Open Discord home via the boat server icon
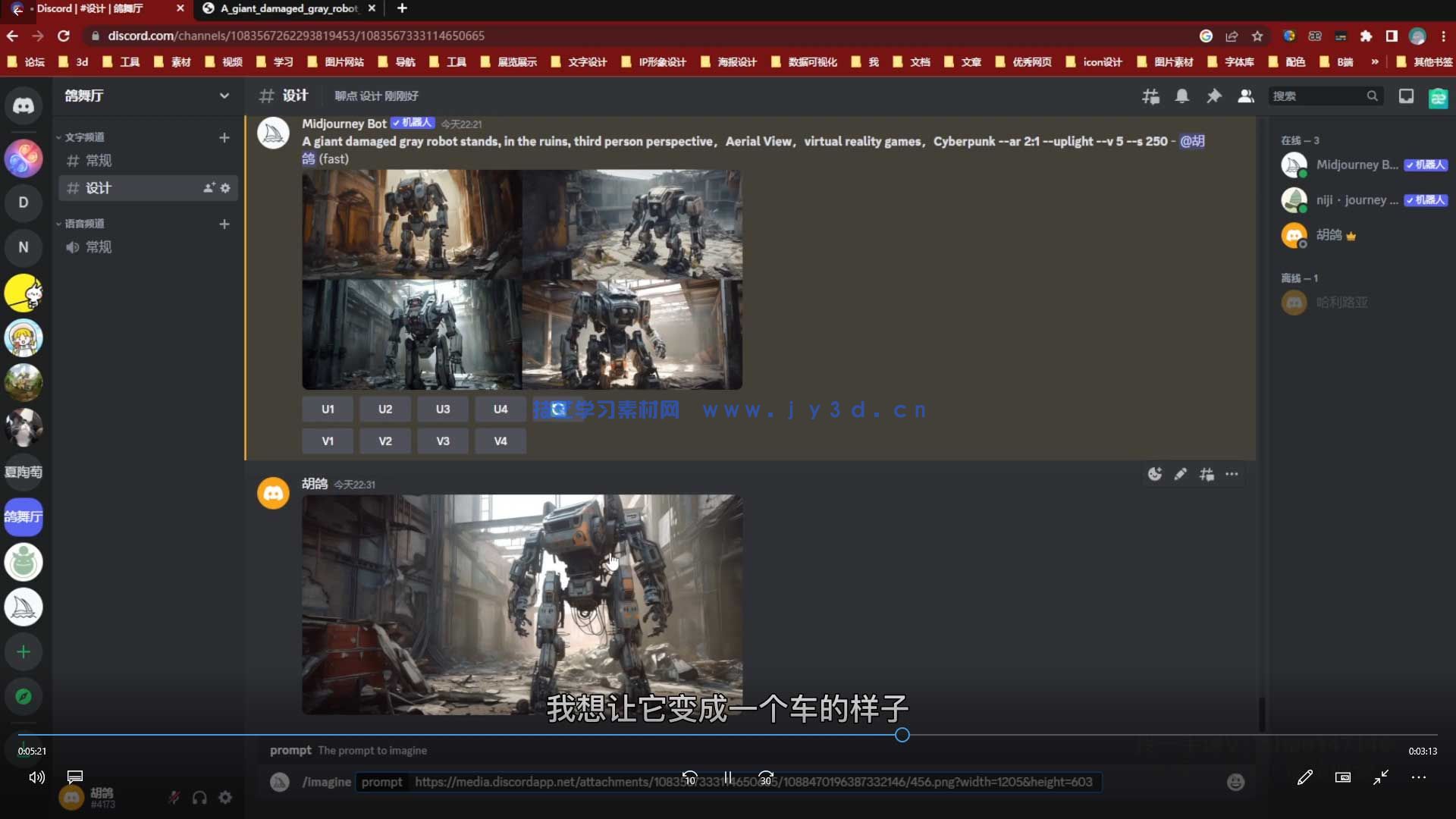The image size is (1456, 819). (x=24, y=607)
